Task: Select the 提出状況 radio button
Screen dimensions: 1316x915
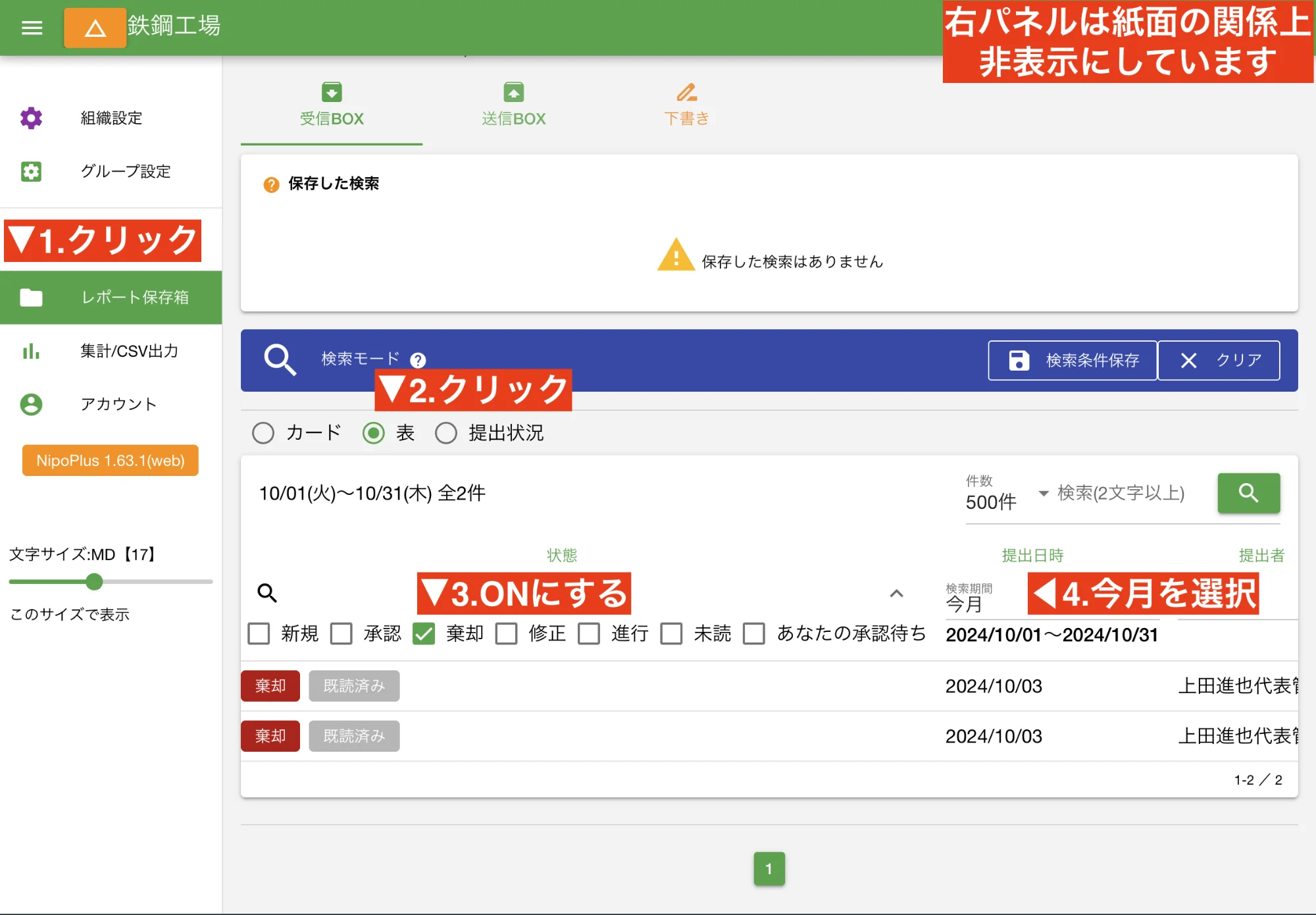Action: tap(446, 433)
